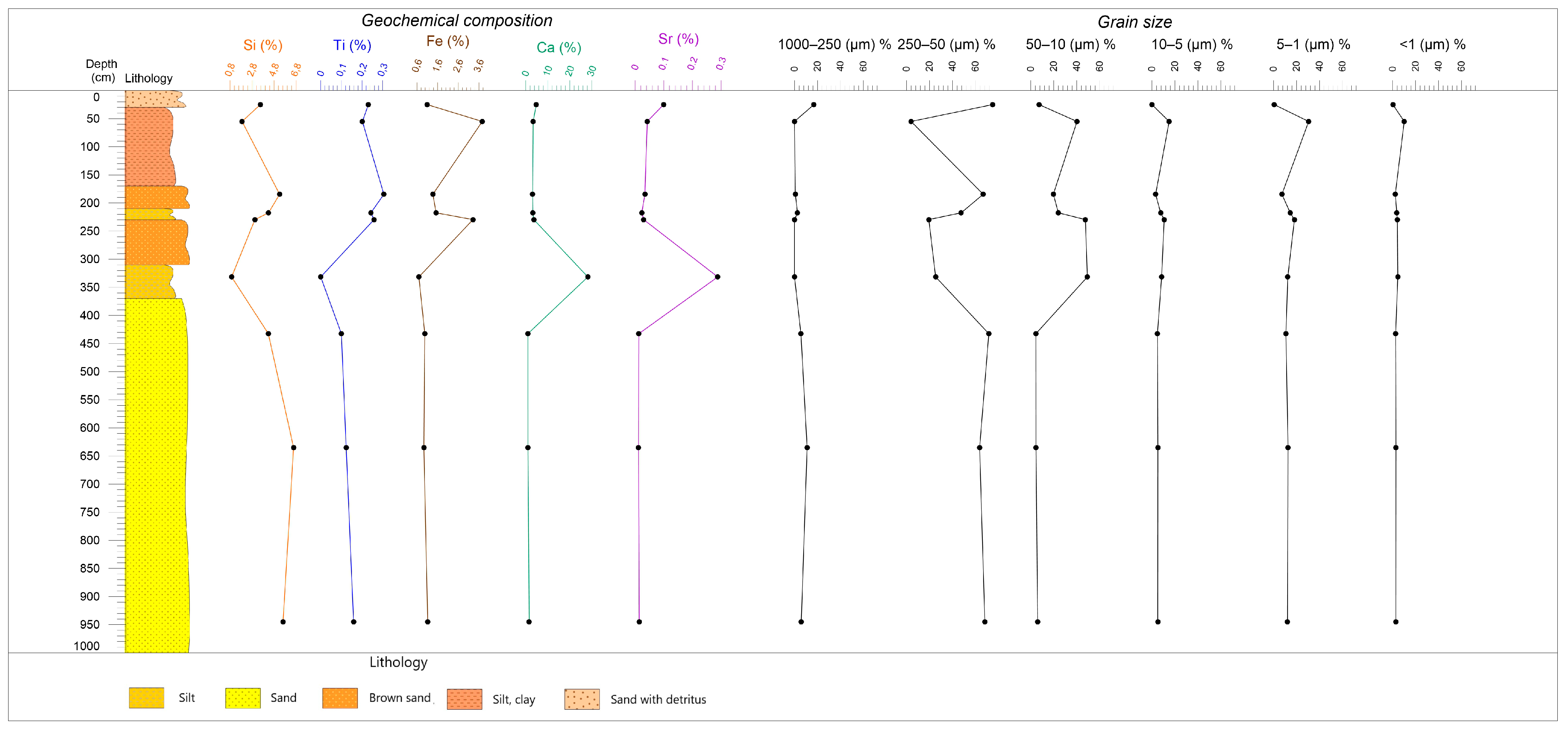Select the Si (%) column header
Screen dimensions: 1568x732
coord(263,45)
